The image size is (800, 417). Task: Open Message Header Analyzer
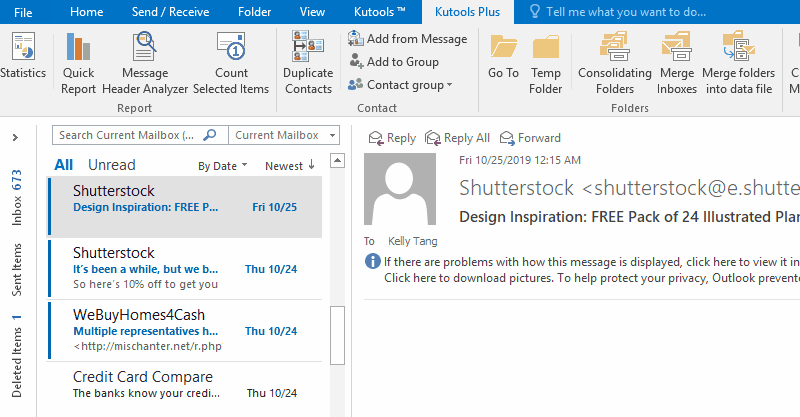(x=145, y=63)
